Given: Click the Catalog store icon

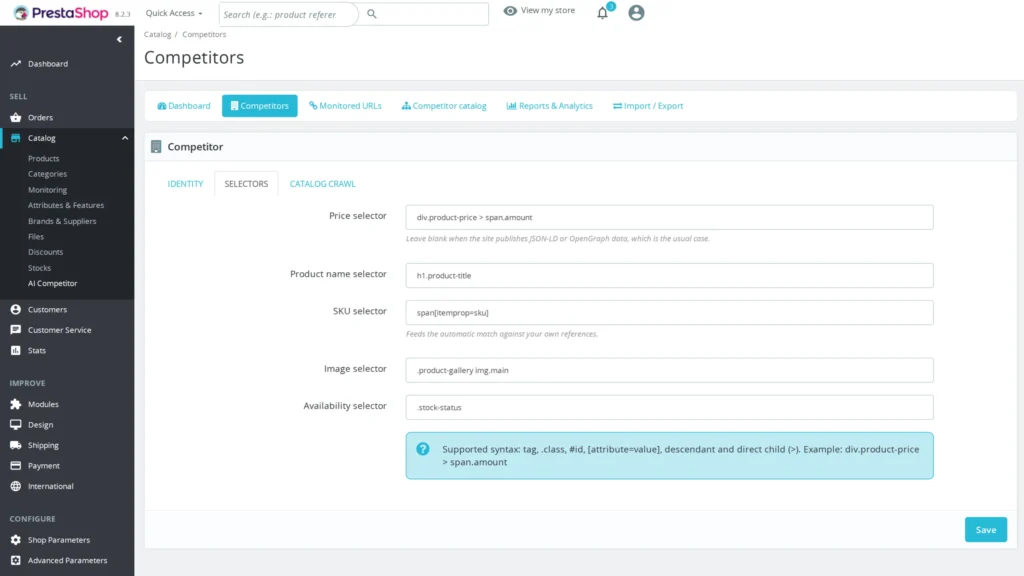Looking at the screenshot, I should tap(16, 138).
